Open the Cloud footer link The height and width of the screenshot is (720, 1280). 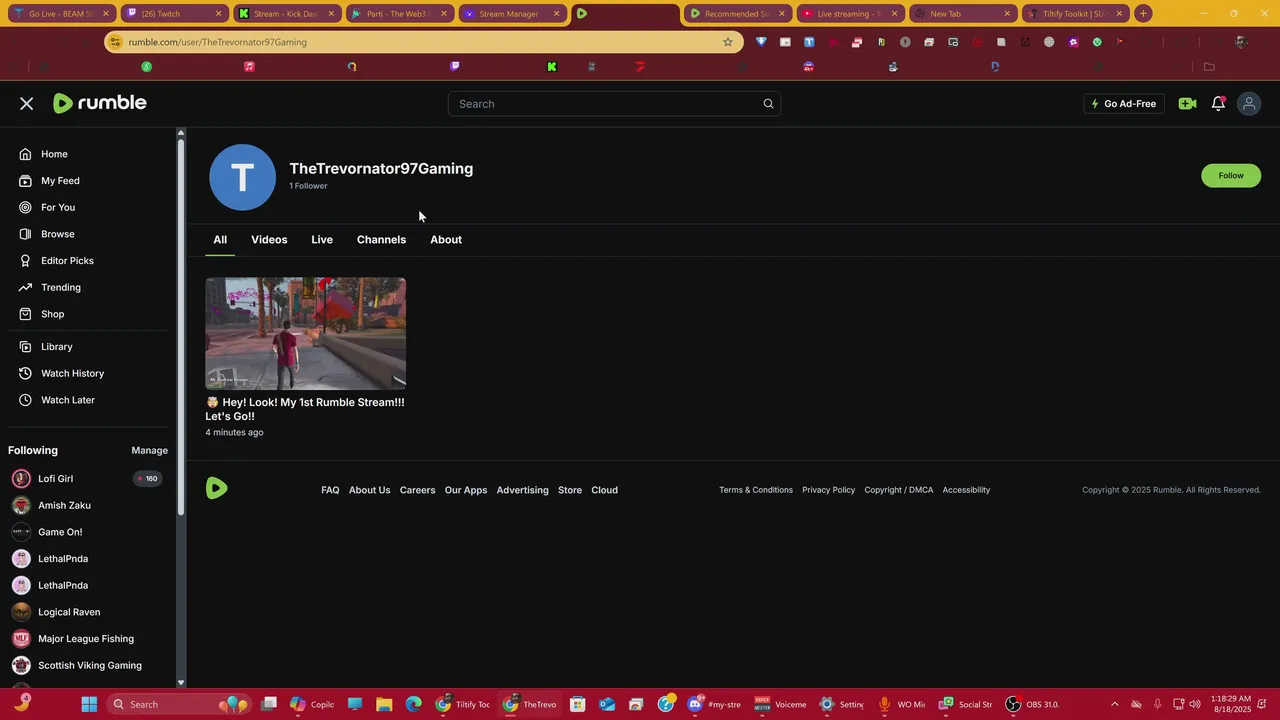604,490
